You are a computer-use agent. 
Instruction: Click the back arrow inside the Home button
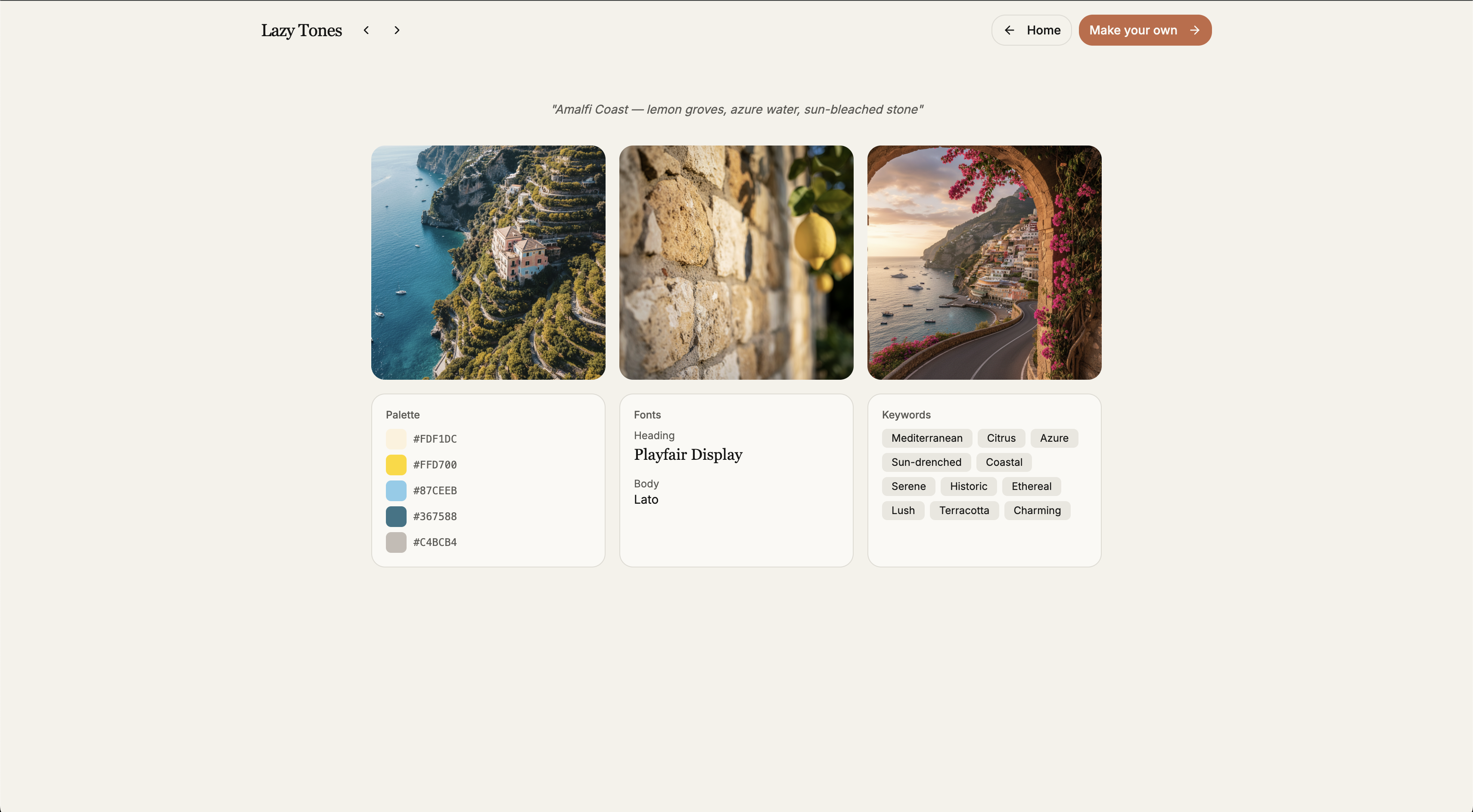coord(1010,30)
